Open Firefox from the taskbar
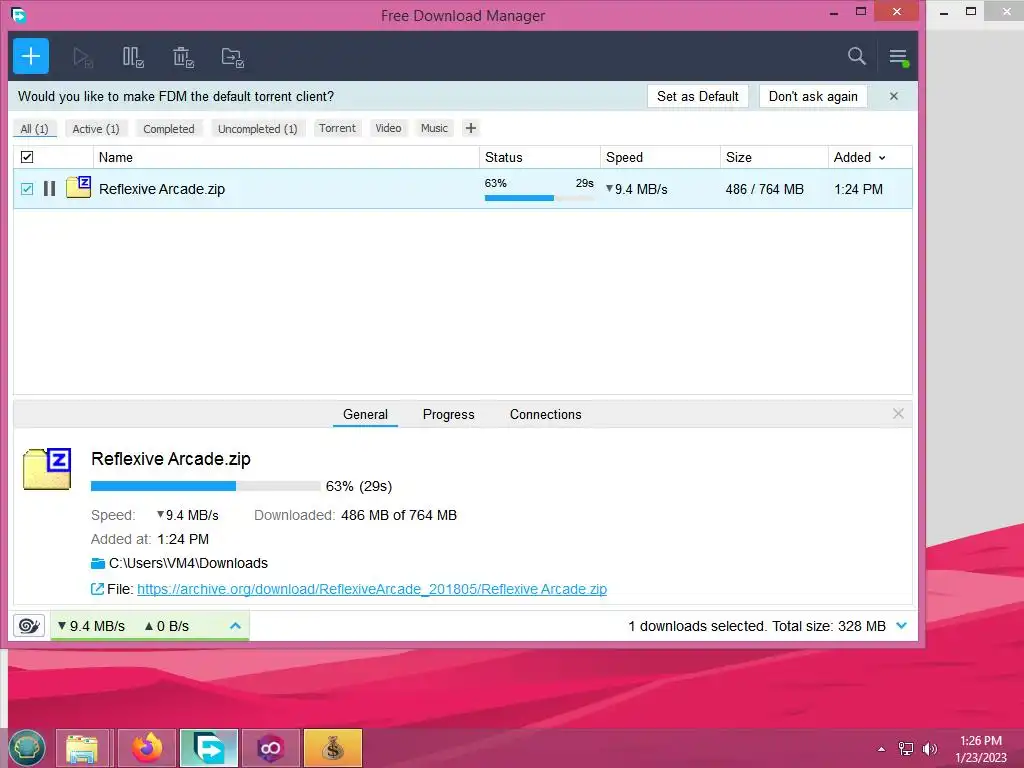The height and width of the screenshot is (768, 1024). [147, 748]
